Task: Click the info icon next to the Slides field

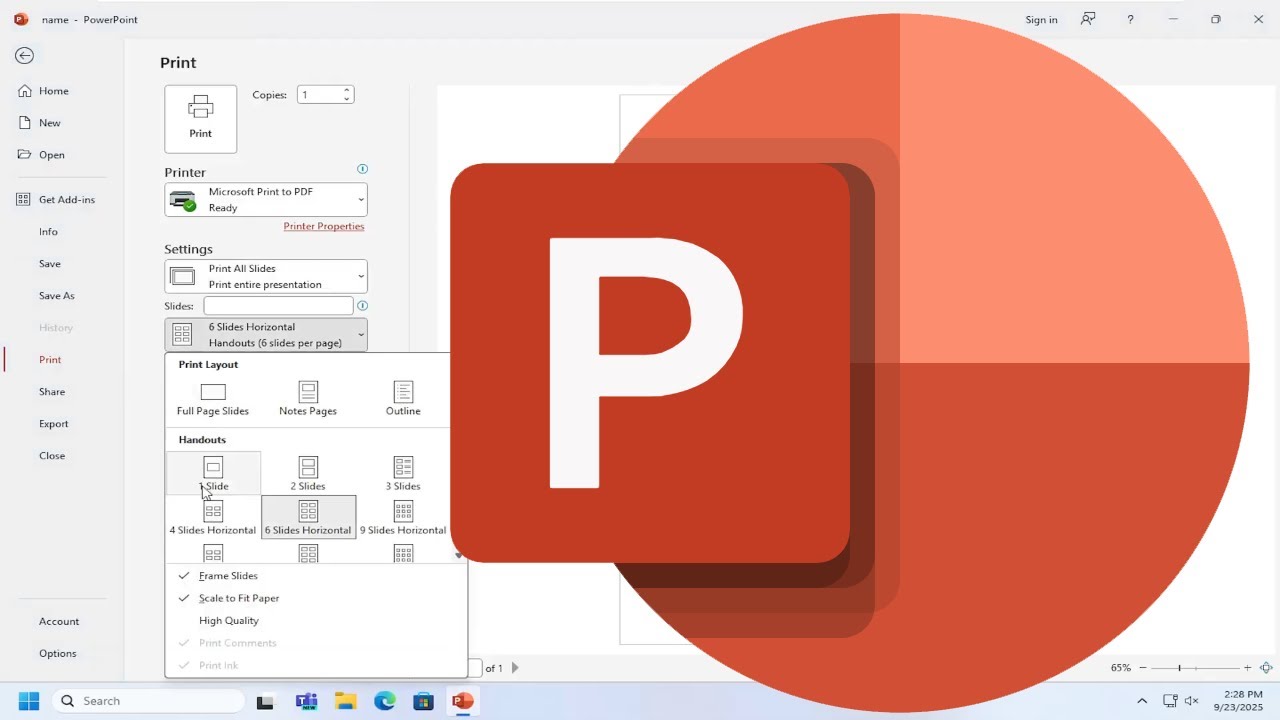Action: [x=362, y=306]
